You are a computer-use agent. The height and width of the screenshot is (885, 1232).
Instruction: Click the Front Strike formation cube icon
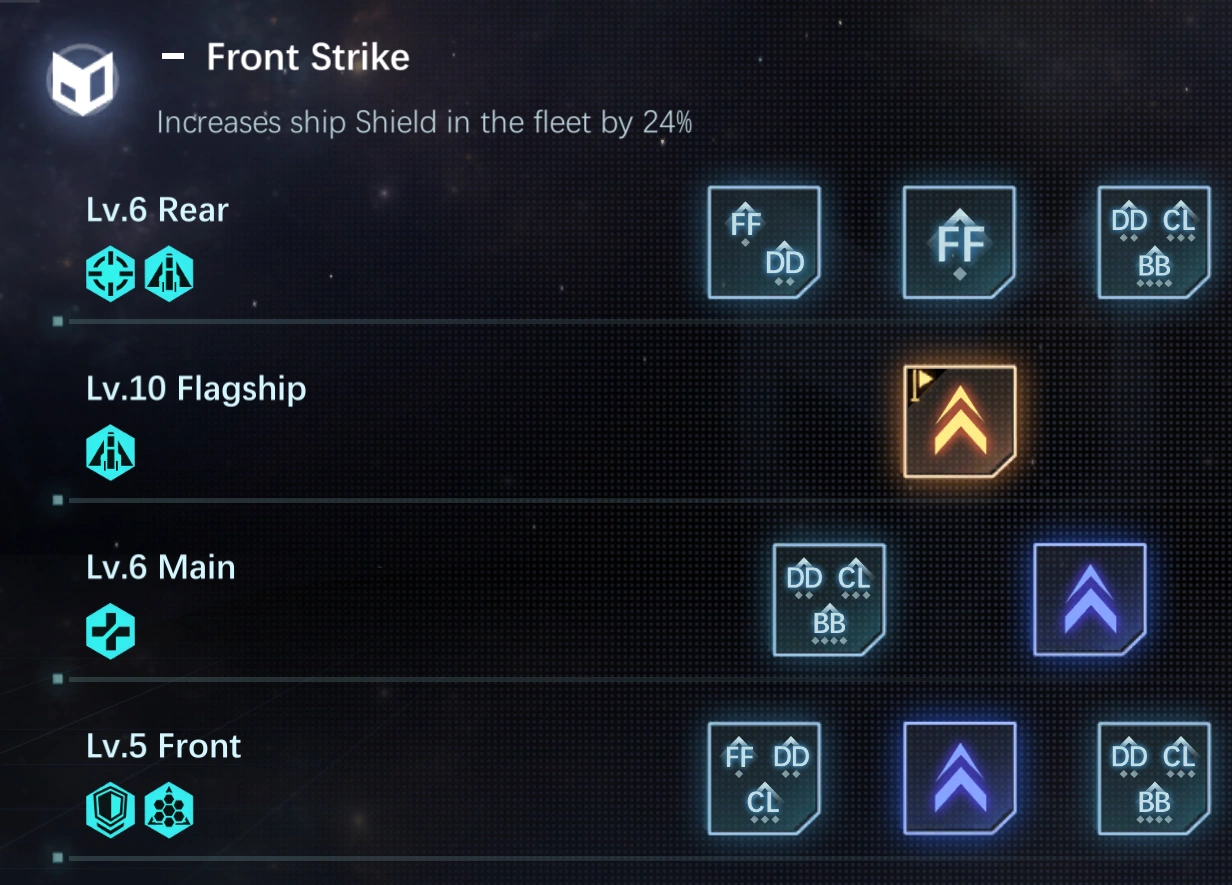[x=83, y=80]
